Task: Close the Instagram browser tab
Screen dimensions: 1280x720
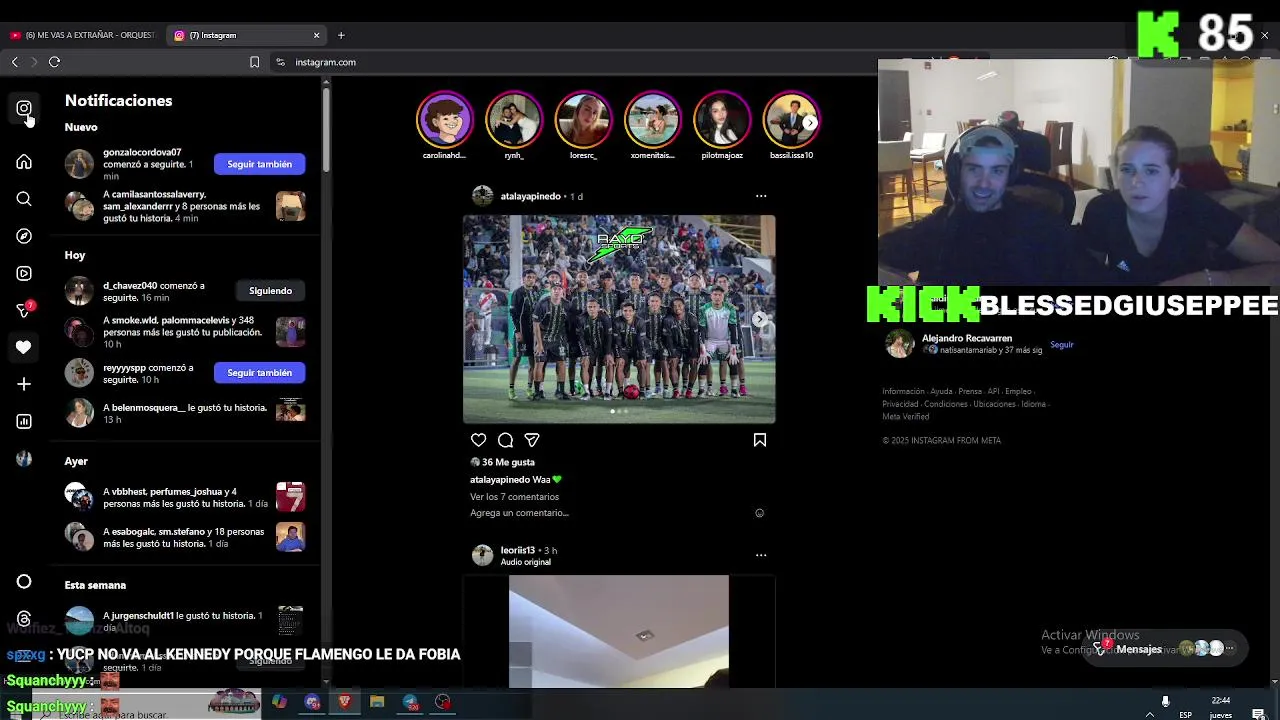Action: [317, 35]
